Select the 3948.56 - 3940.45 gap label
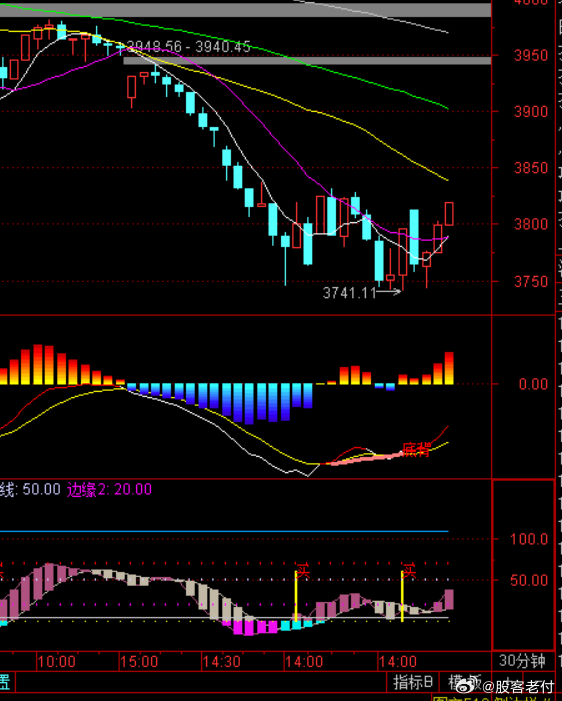 (188, 46)
